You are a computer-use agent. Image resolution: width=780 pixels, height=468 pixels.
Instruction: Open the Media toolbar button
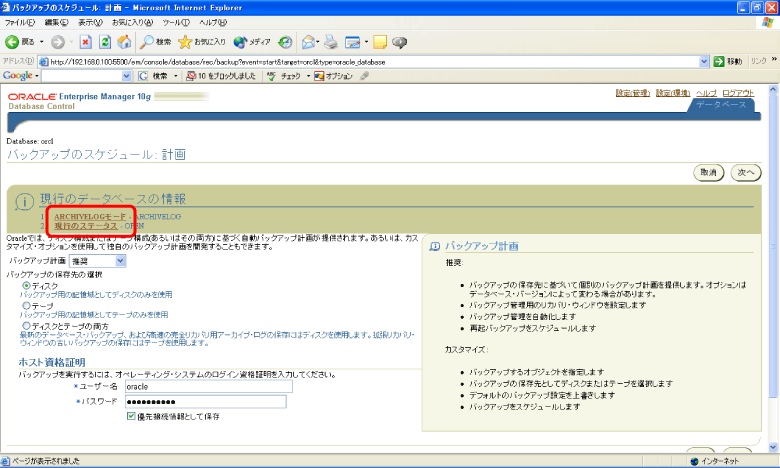[252, 42]
